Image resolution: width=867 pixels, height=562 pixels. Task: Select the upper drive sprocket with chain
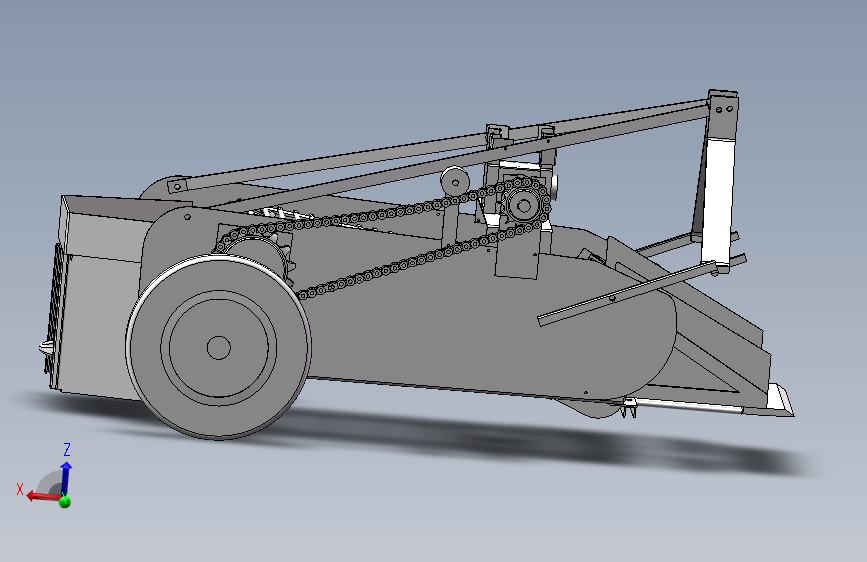click(x=523, y=206)
